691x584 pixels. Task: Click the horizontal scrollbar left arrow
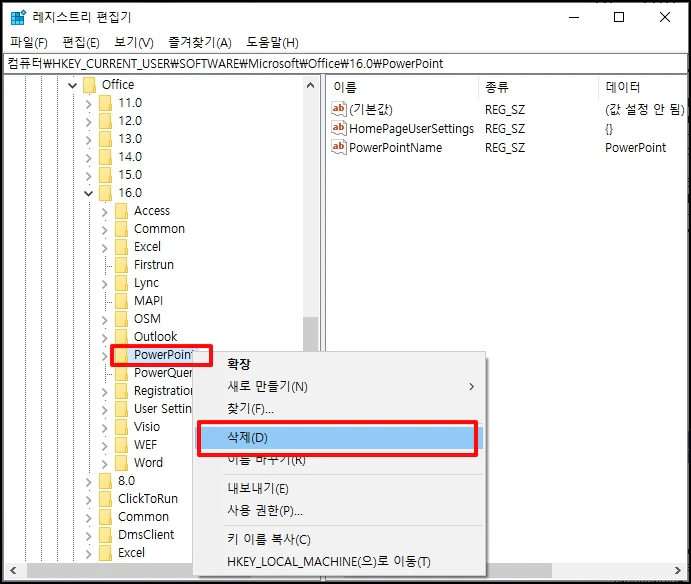13,570
